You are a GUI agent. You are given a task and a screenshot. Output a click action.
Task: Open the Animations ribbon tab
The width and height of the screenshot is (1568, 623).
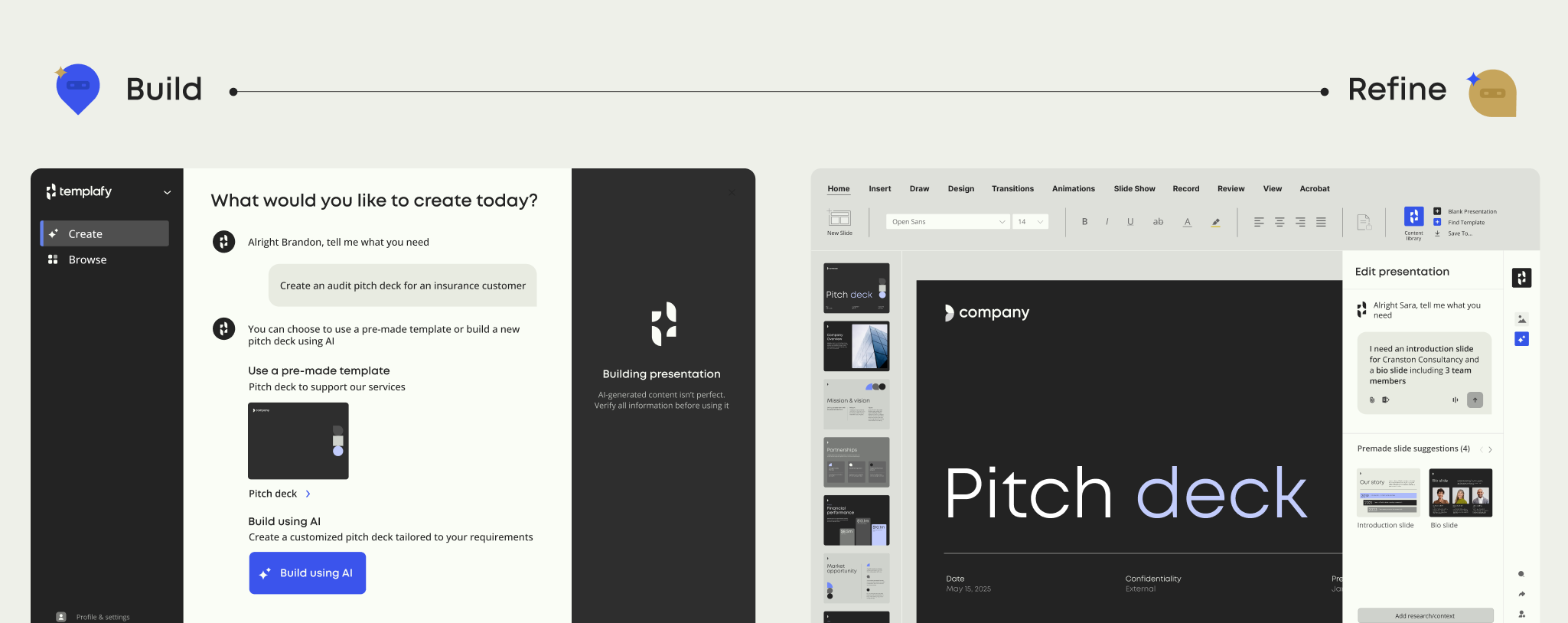click(1074, 189)
